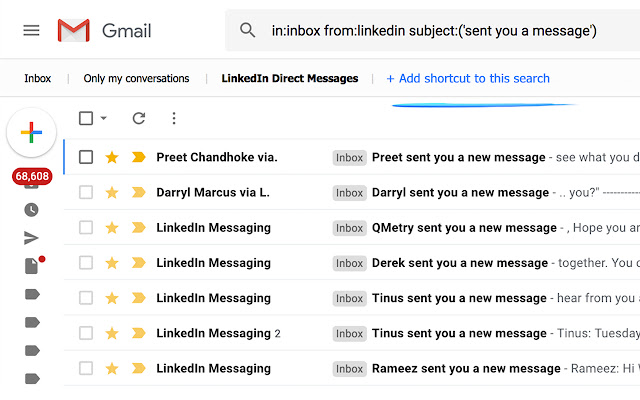640x400 pixels.
Task: Open the Sent arrow icon in sidebar
Action: coord(31,238)
